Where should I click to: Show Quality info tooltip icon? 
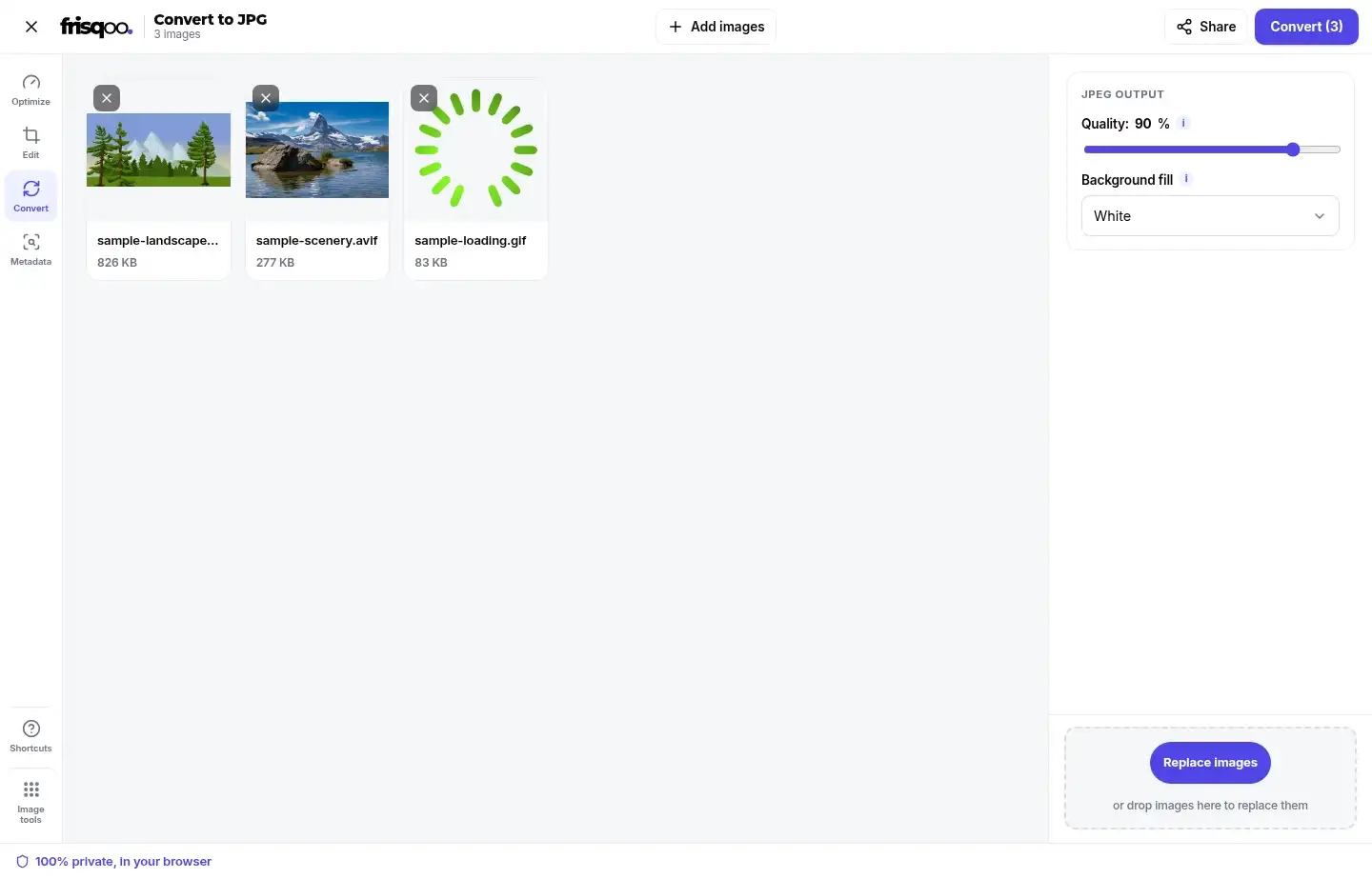tap(1183, 123)
